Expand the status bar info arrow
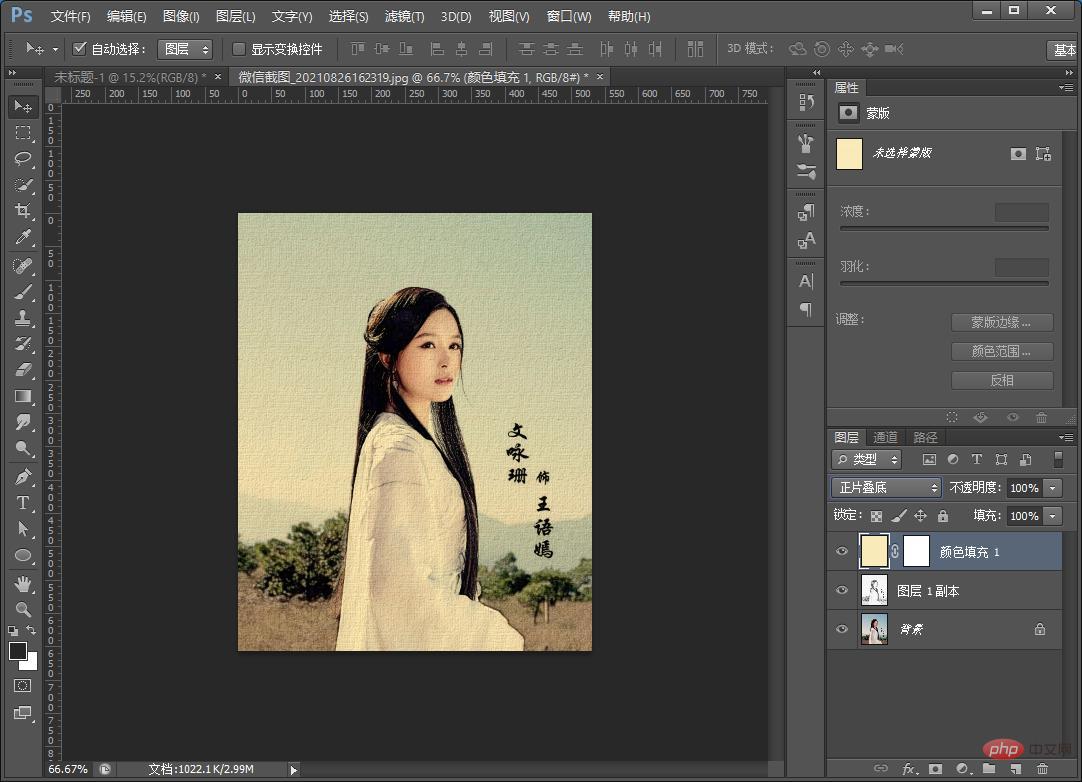1082x782 pixels. point(294,770)
